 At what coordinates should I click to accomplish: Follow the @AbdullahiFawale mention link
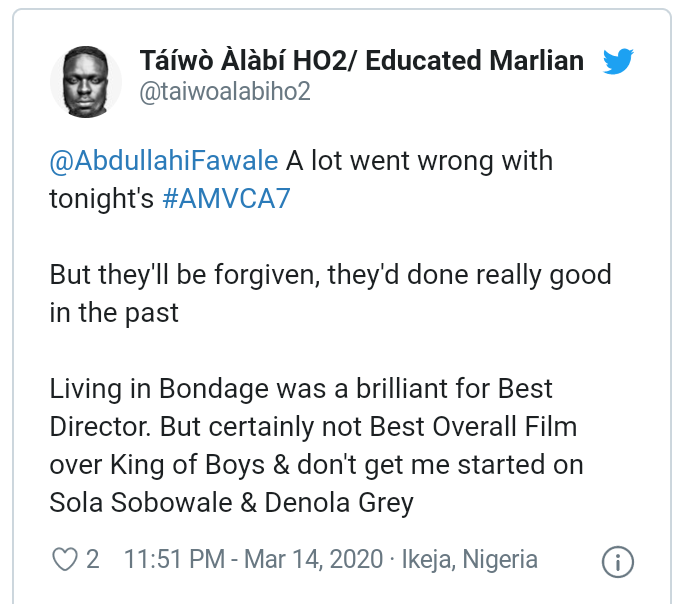click(x=164, y=161)
